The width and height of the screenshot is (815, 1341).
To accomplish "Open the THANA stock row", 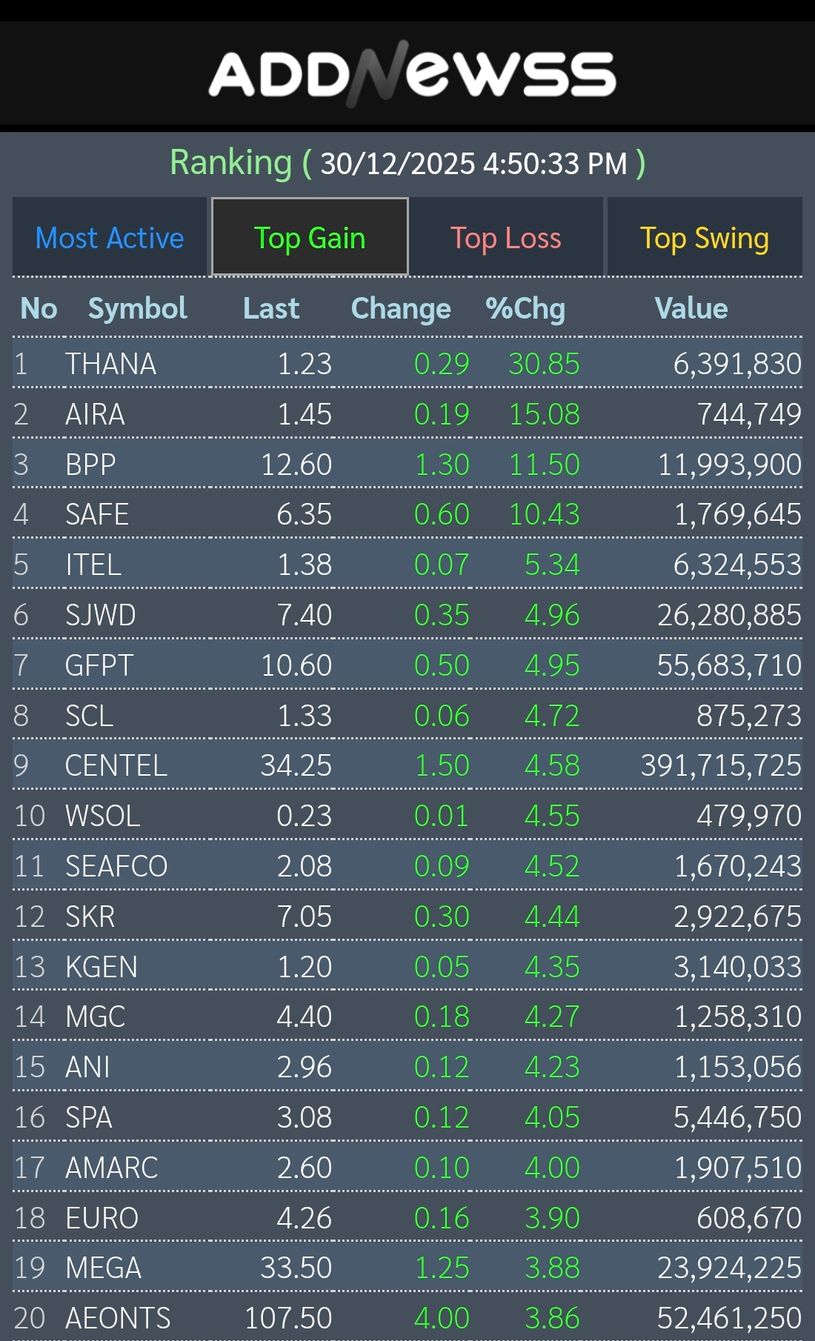I will [x=111, y=363].
